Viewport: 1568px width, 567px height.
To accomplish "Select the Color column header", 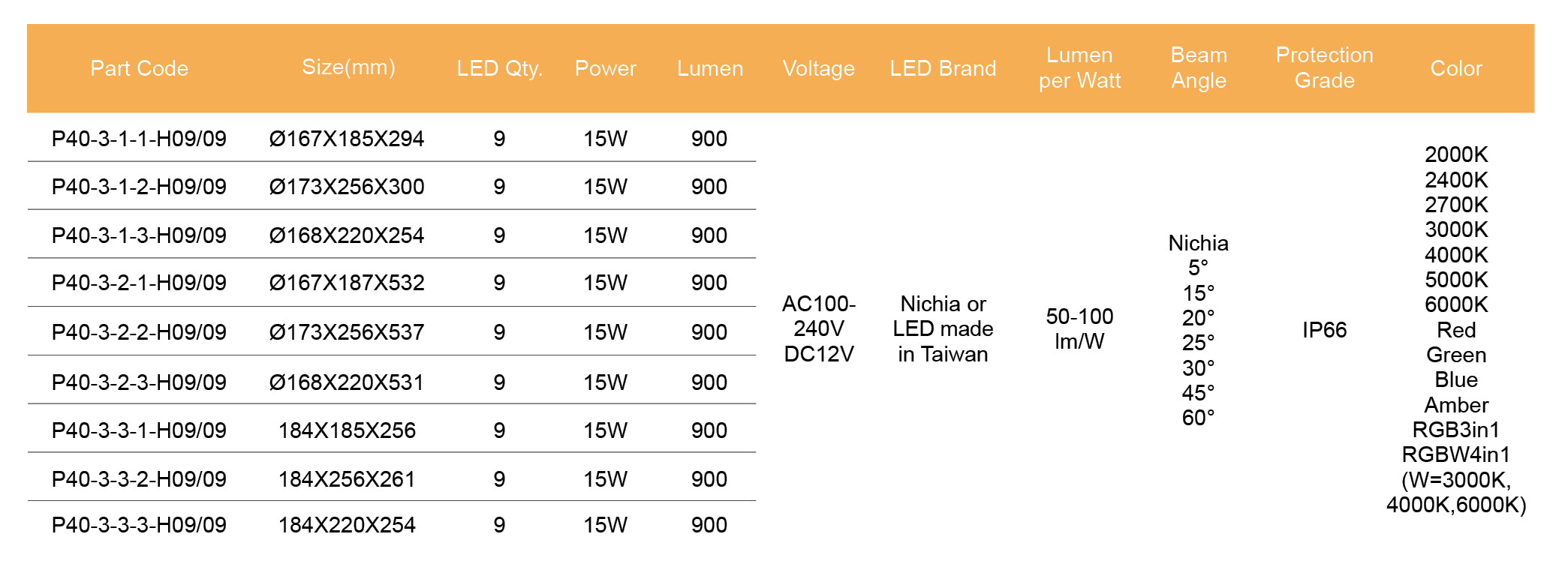I will (x=1455, y=68).
